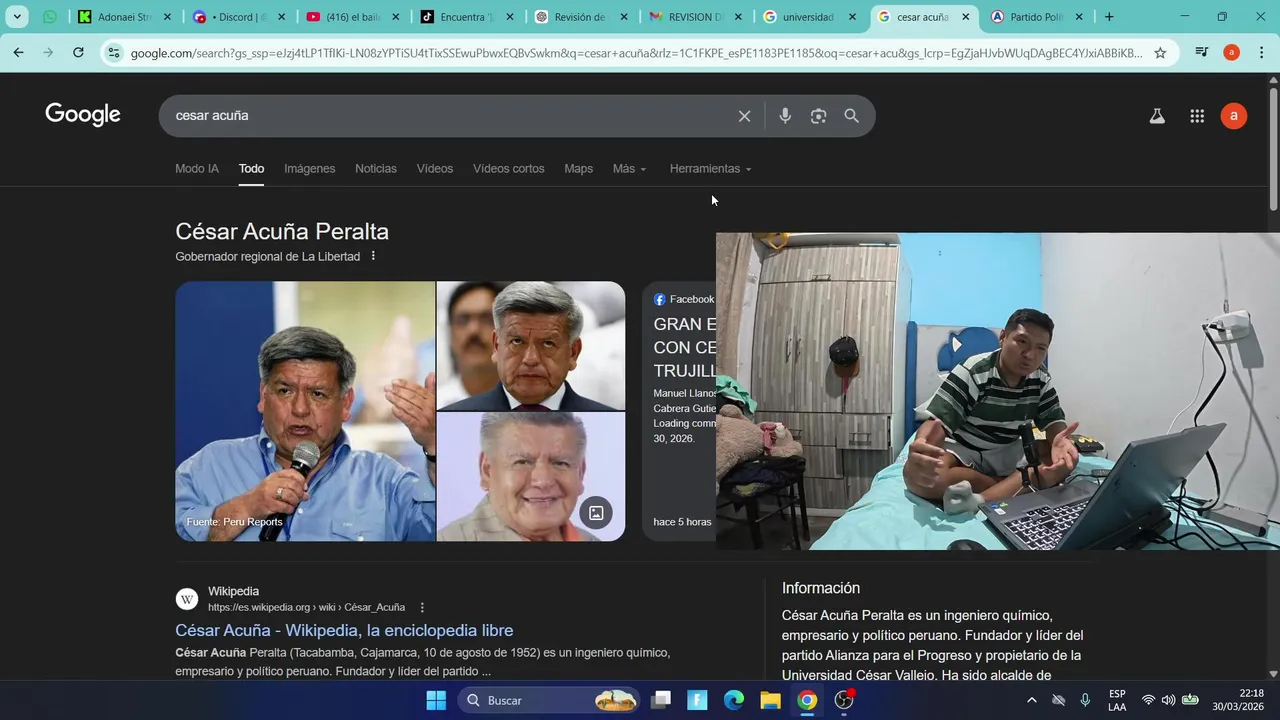Open more options beside Gobernador regional
Viewport: 1280px width, 720px height.
point(373,256)
